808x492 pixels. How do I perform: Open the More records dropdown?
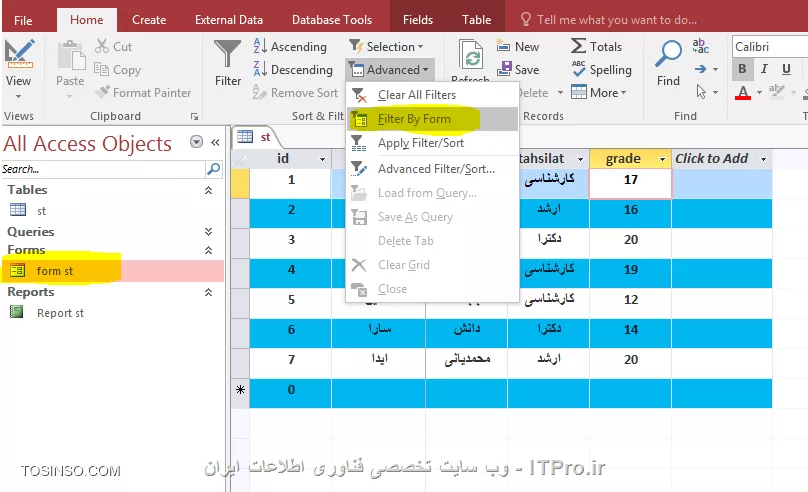point(599,93)
